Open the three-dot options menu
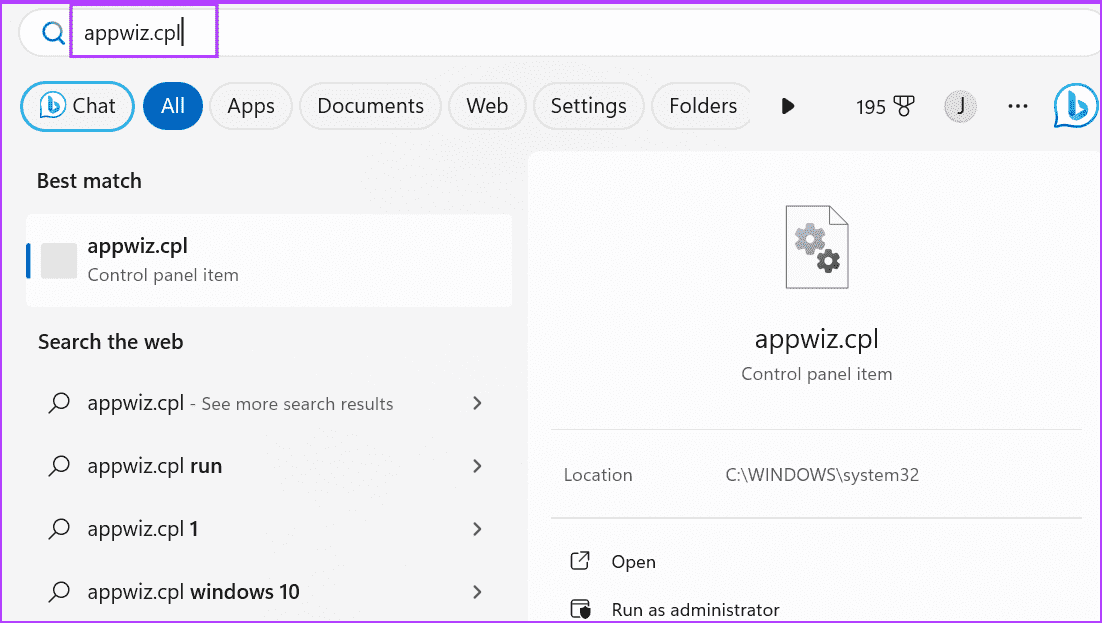This screenshot has height=623, width=1102. 1018,106
